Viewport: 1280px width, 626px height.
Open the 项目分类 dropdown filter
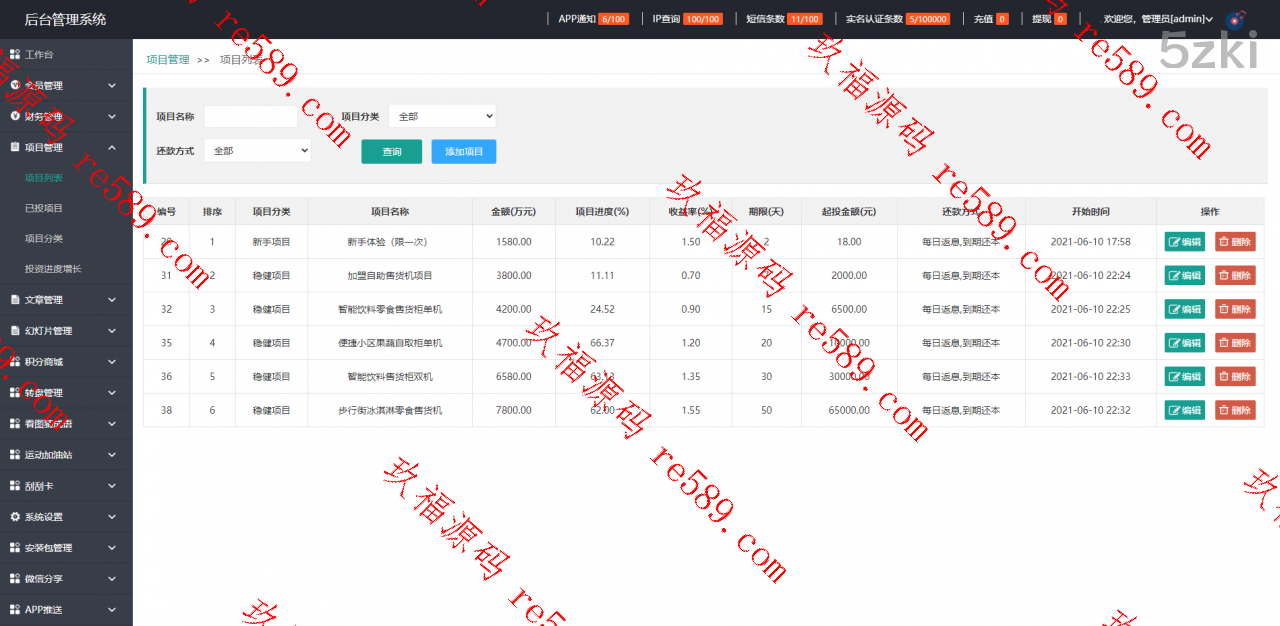click(x=442, y=117)
